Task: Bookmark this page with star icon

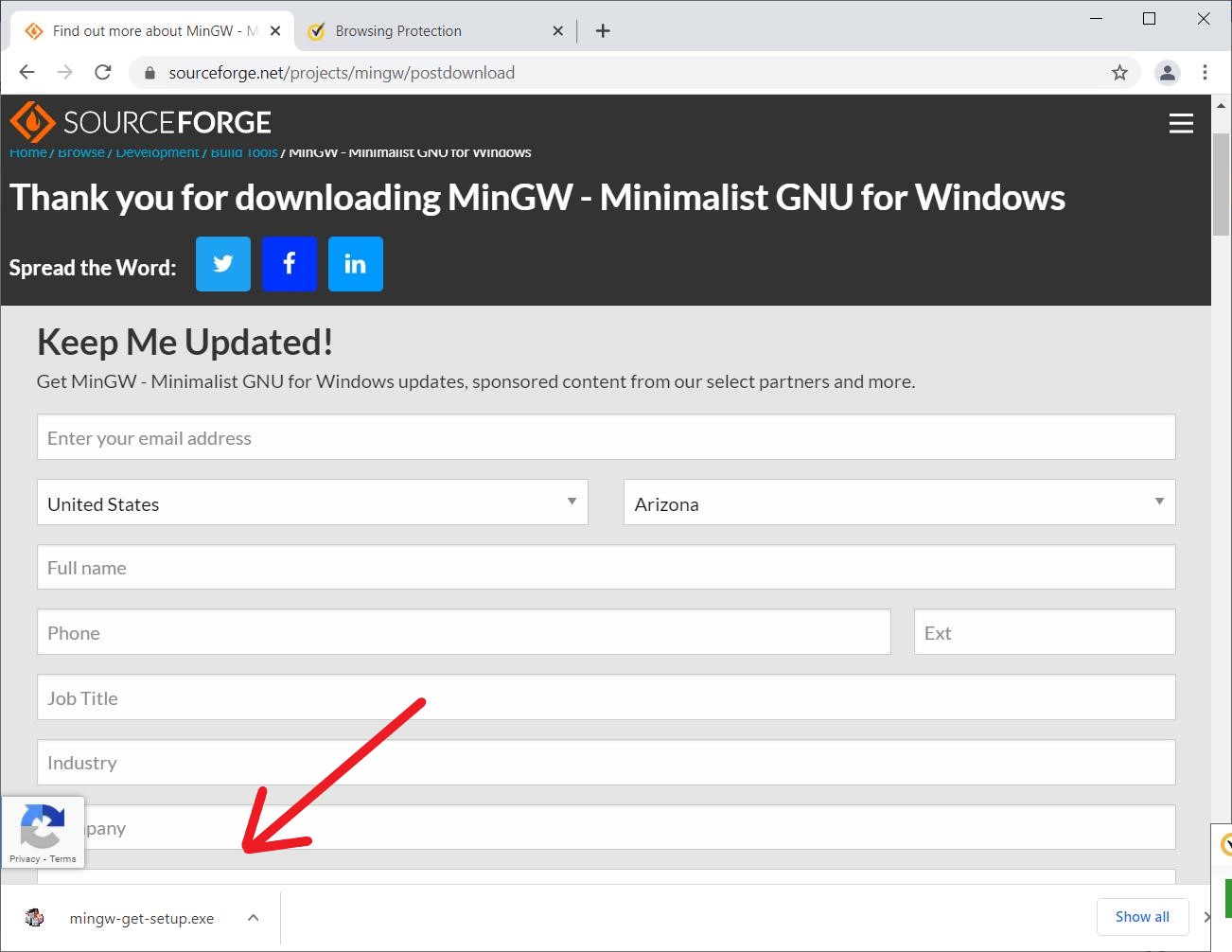Action: pos(1119,73)
